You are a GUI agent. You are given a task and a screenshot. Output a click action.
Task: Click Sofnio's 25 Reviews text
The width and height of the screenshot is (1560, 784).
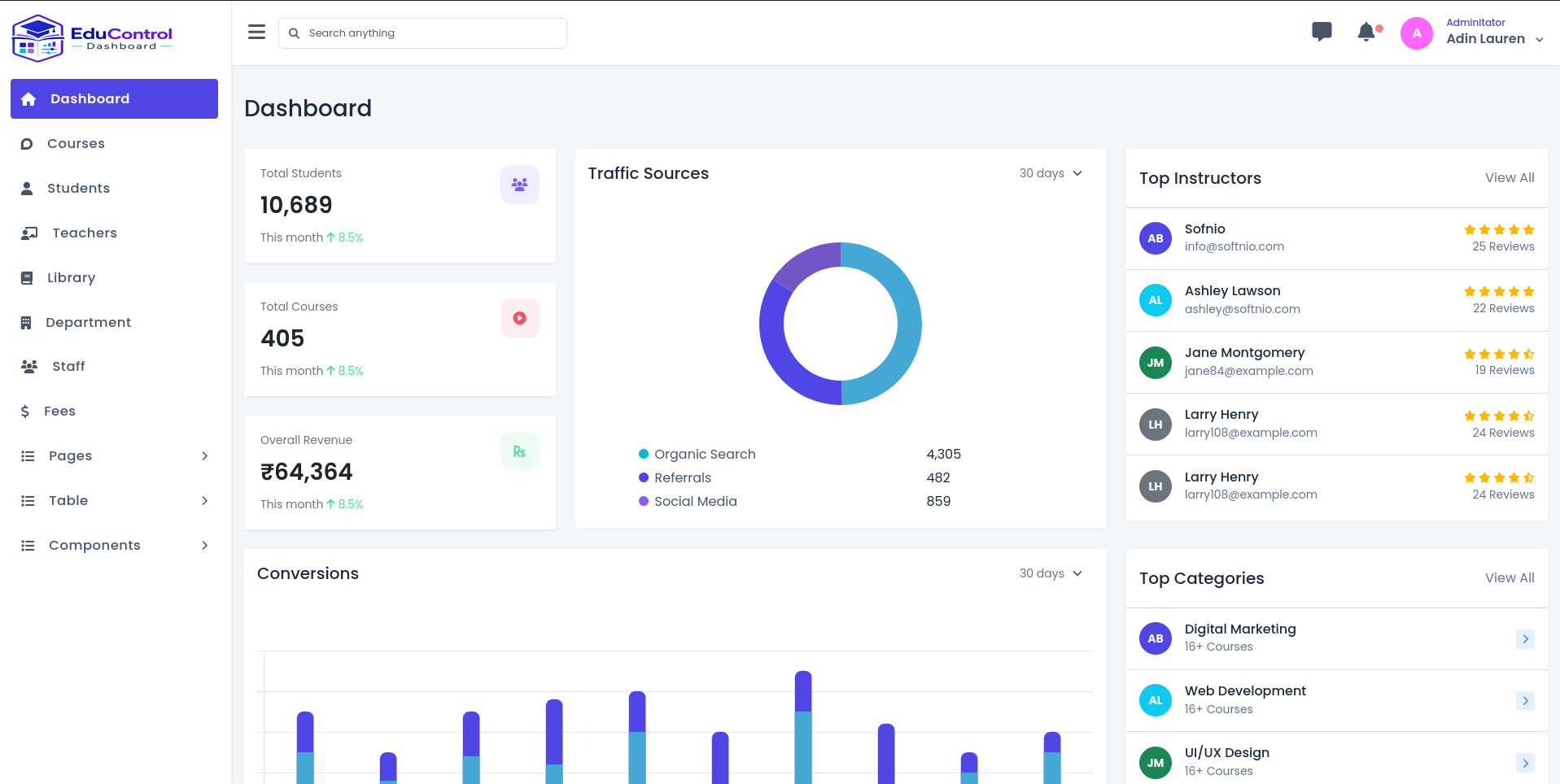click(x=1503, y=246)
